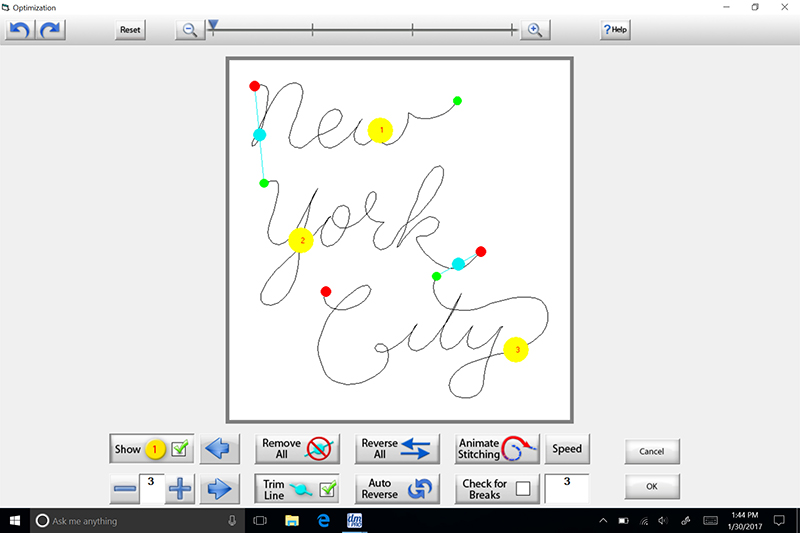800x533 pixels.
Task: Decrease the value with the minus icon
Action: 124,489
